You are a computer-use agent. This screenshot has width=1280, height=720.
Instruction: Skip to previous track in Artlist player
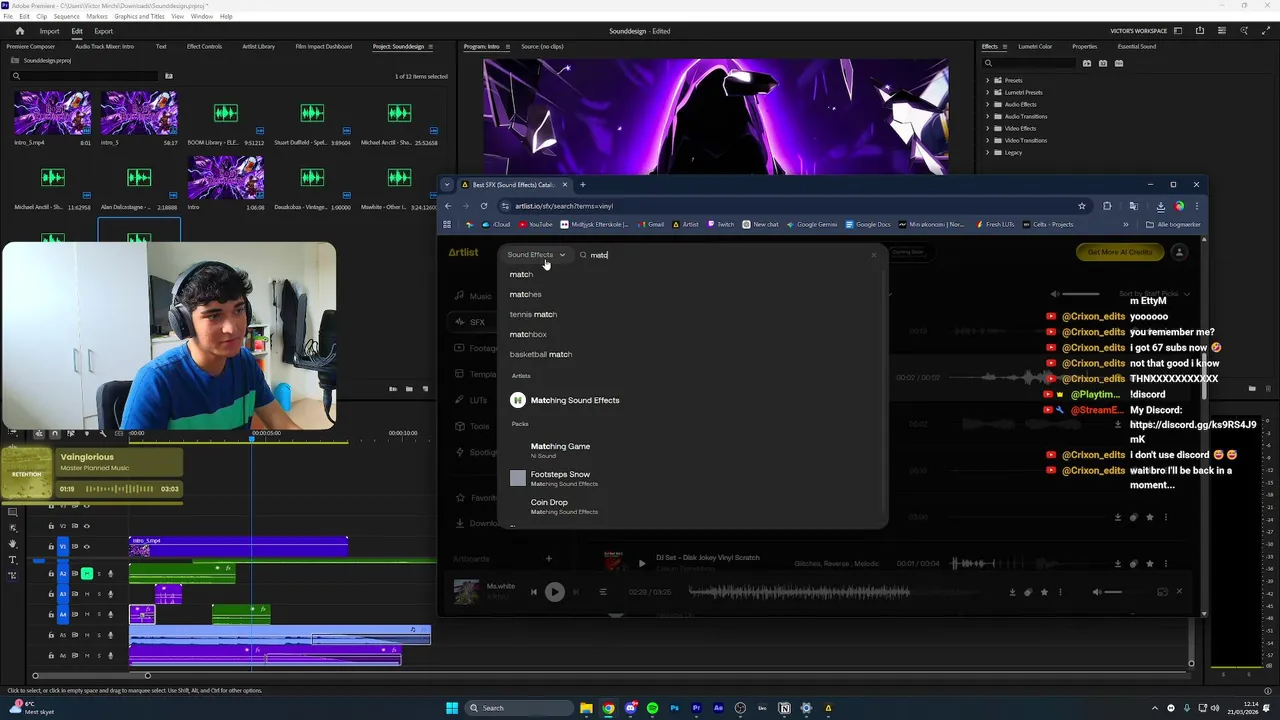[x=534, y=592]
